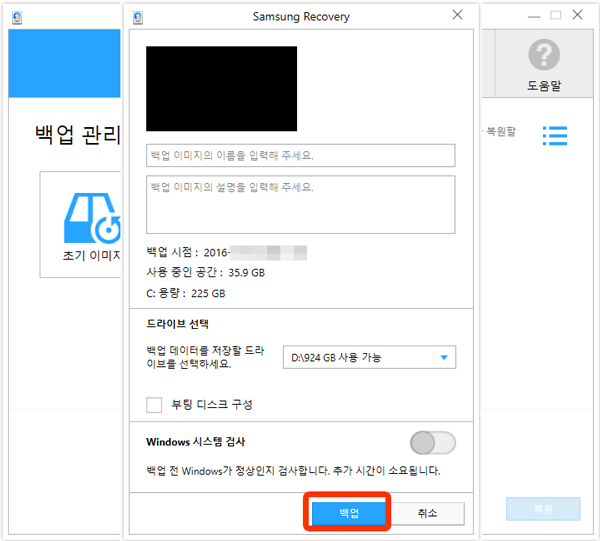Click the main window title bar icon
The width and height of the screenshot is (600, 541).
coord(17,18)
